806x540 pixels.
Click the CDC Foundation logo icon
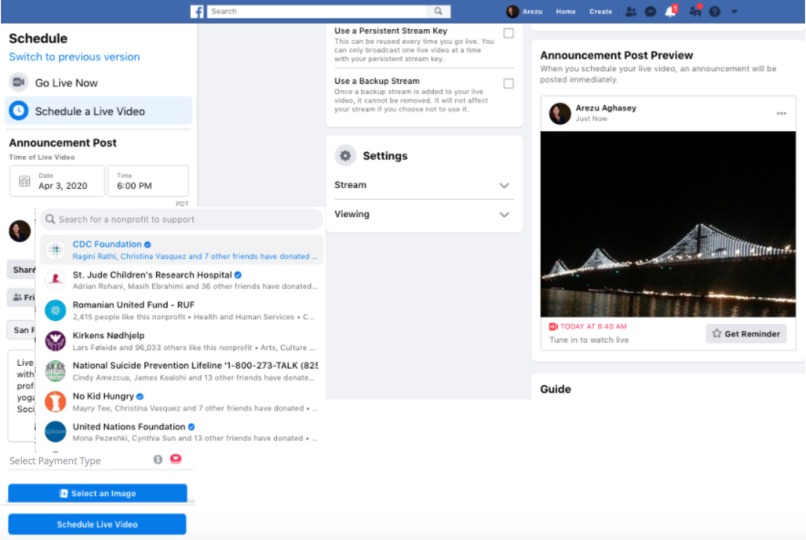click(56, 250)
